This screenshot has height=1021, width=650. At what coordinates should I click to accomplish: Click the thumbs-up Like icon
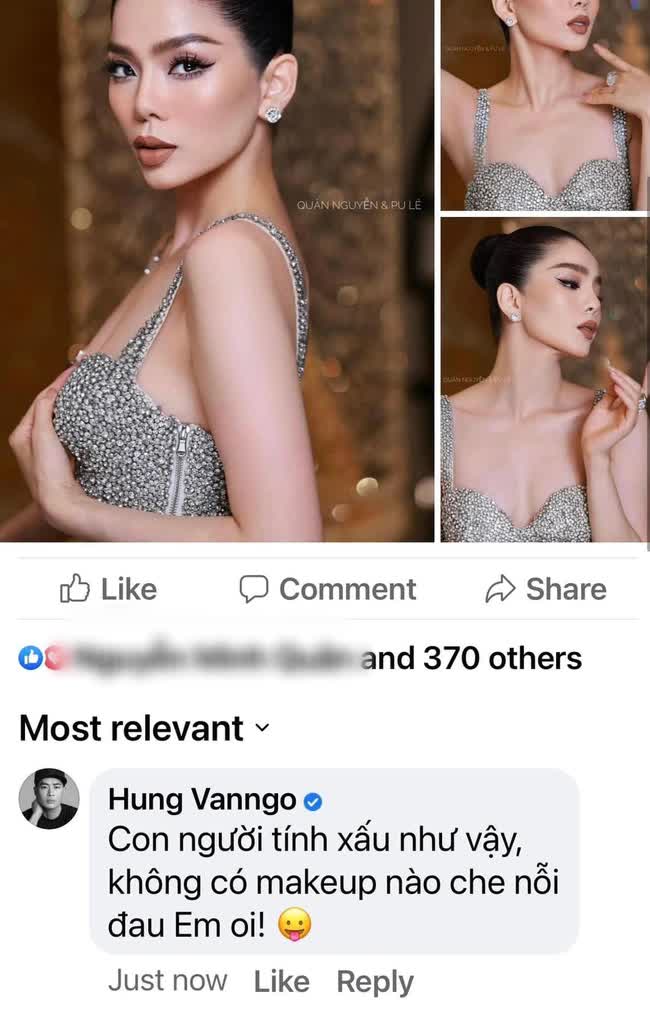coord(74,589)
